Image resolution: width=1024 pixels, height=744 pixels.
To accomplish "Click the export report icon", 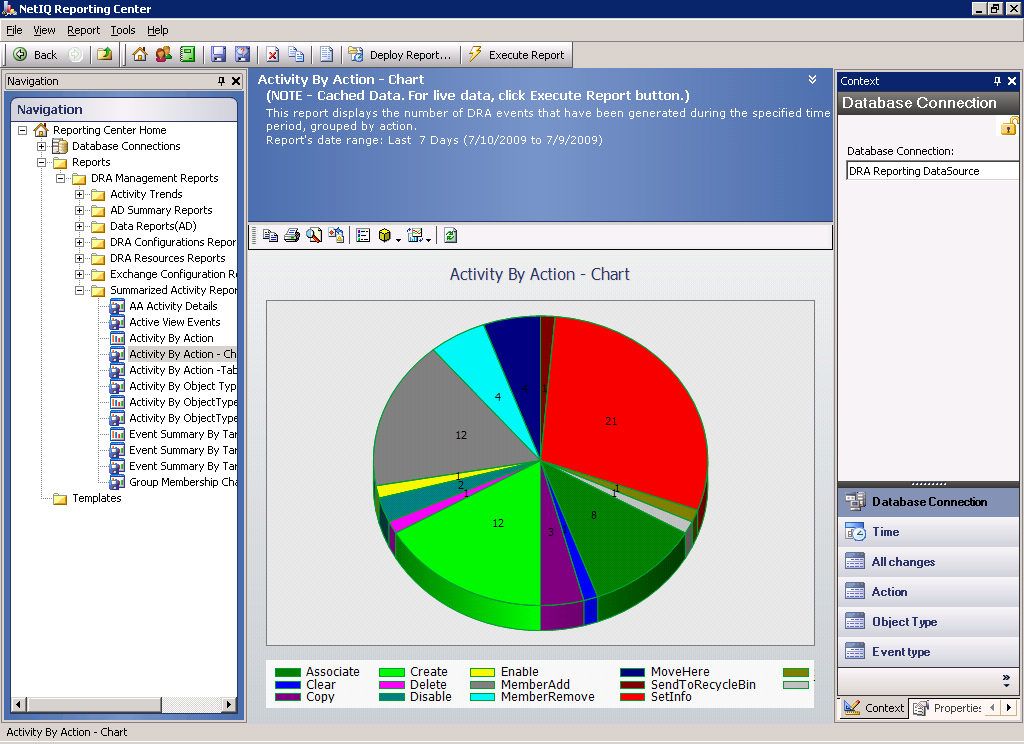I will (x=334, y=235).
